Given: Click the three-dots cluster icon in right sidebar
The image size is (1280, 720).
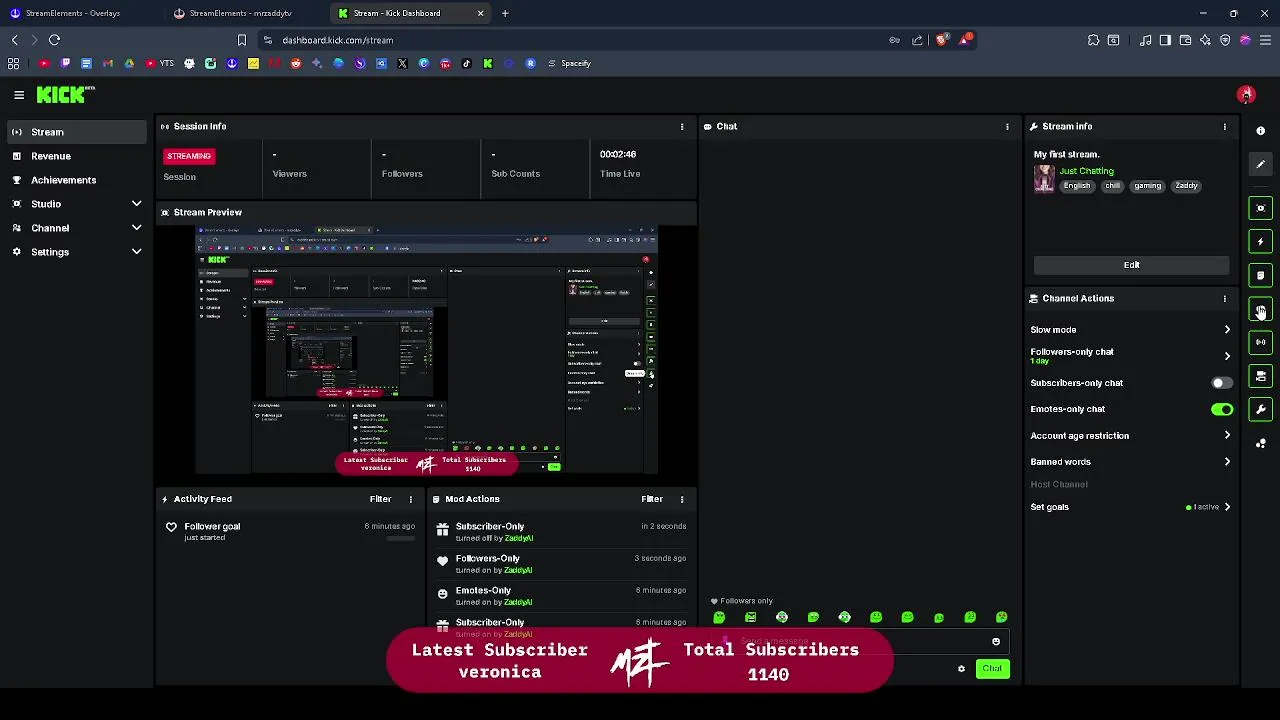Looking at the screenshot, I should (1261, 443).
